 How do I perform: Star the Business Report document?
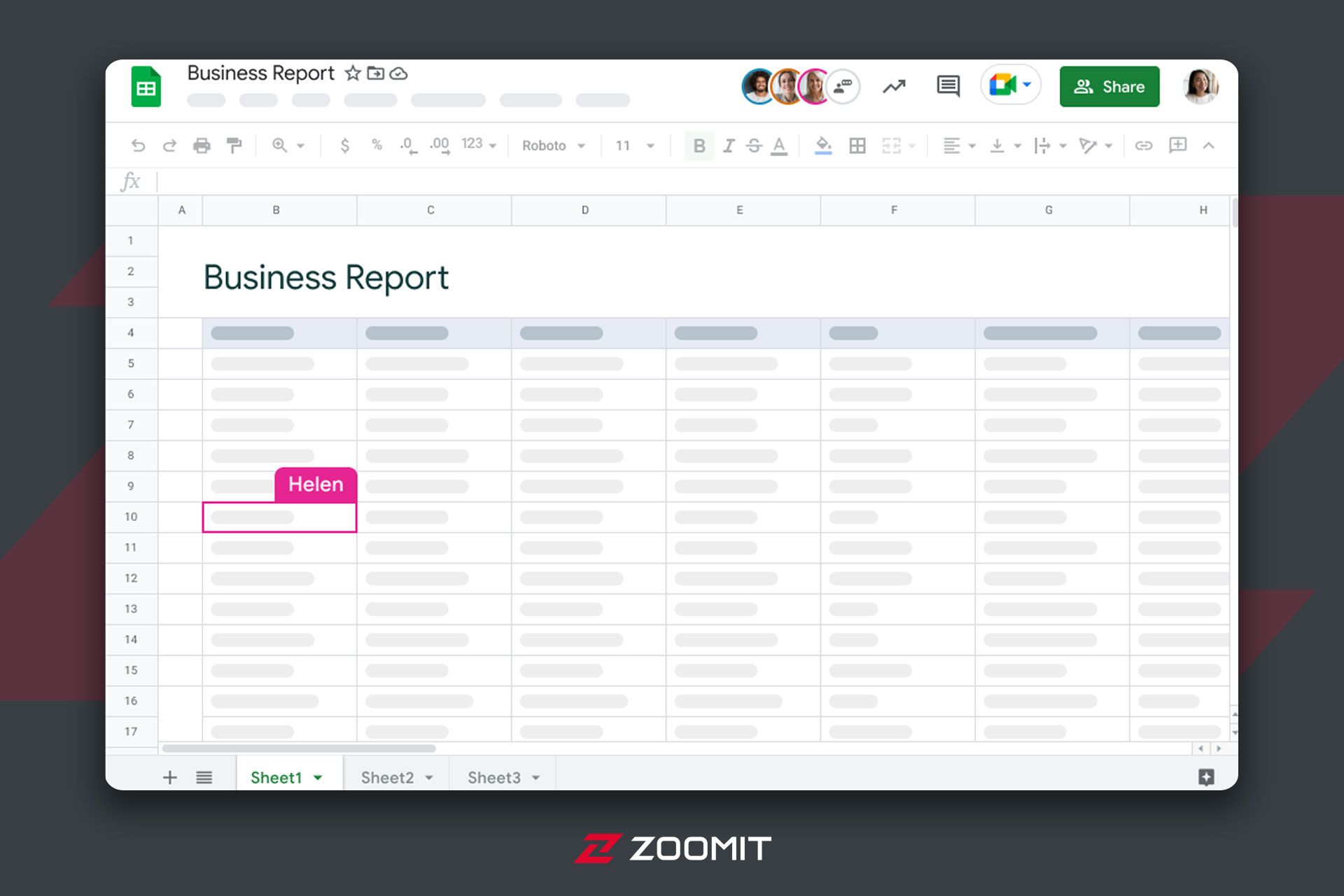click(353, 73)
